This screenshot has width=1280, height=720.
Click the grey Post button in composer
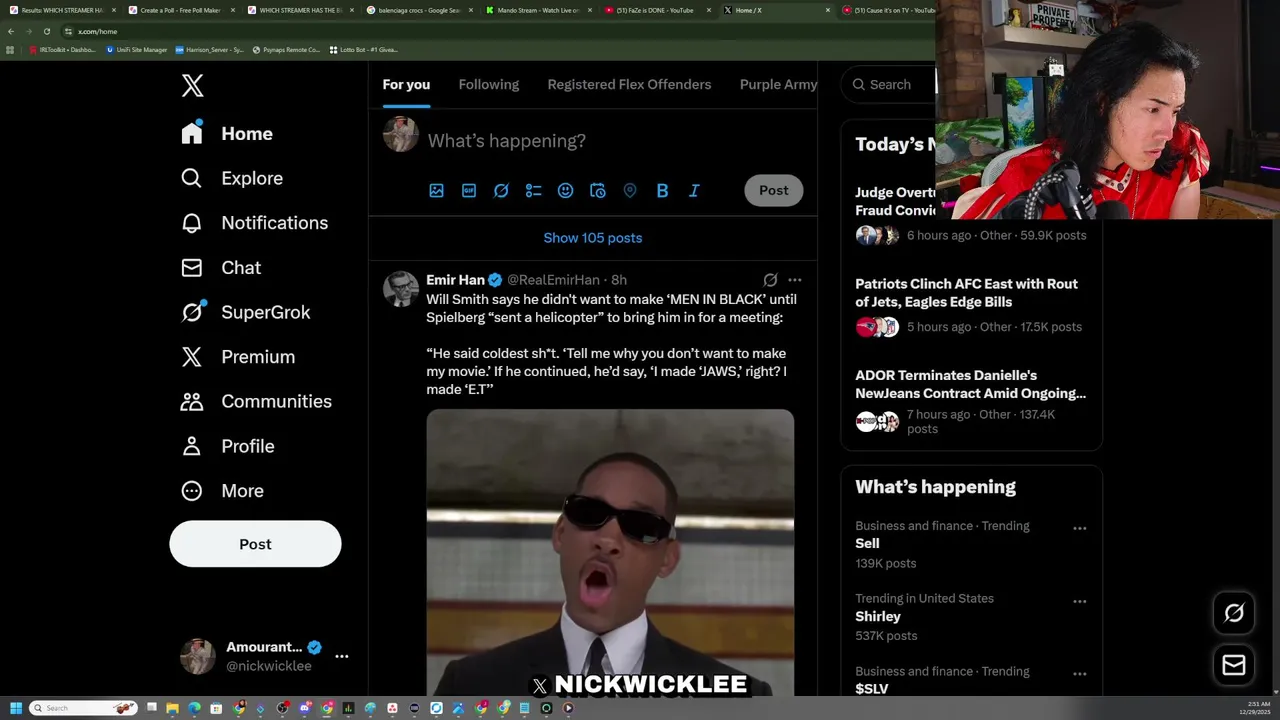coord(773,190)
